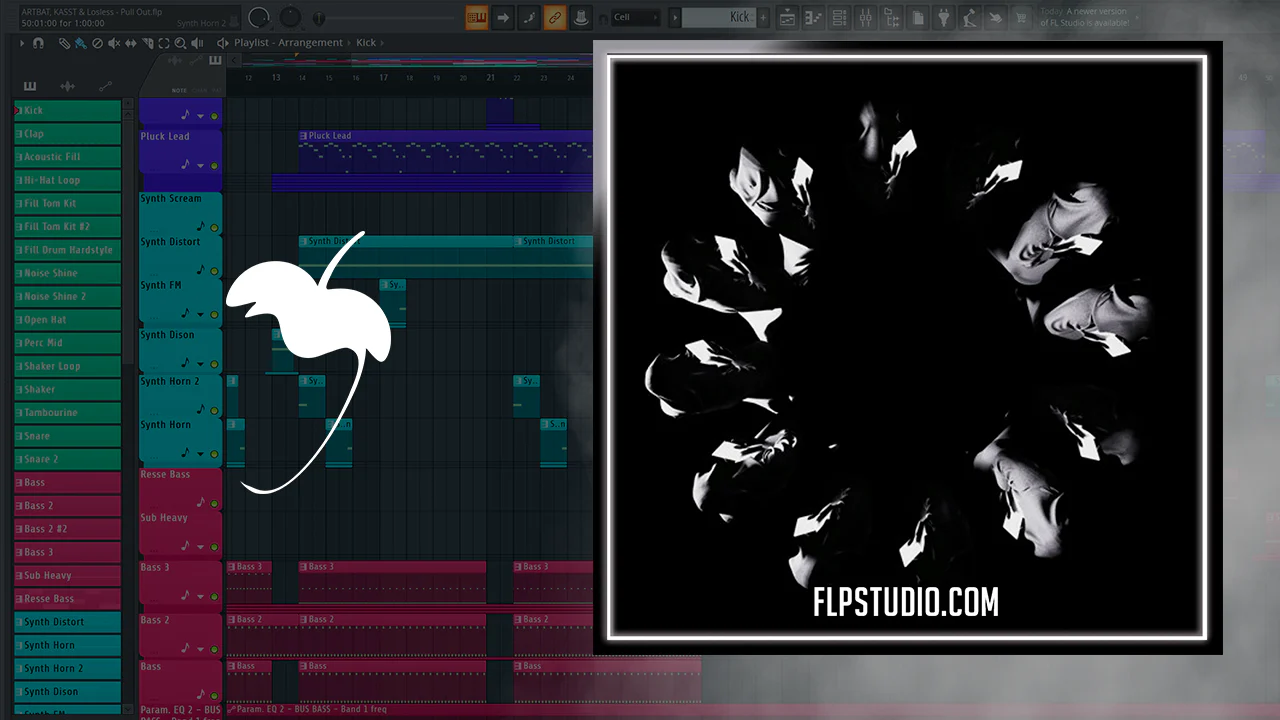Select the Fill Drum Hardstyle pattern
Screen dimensions: 1280x720
coord(67,250)
